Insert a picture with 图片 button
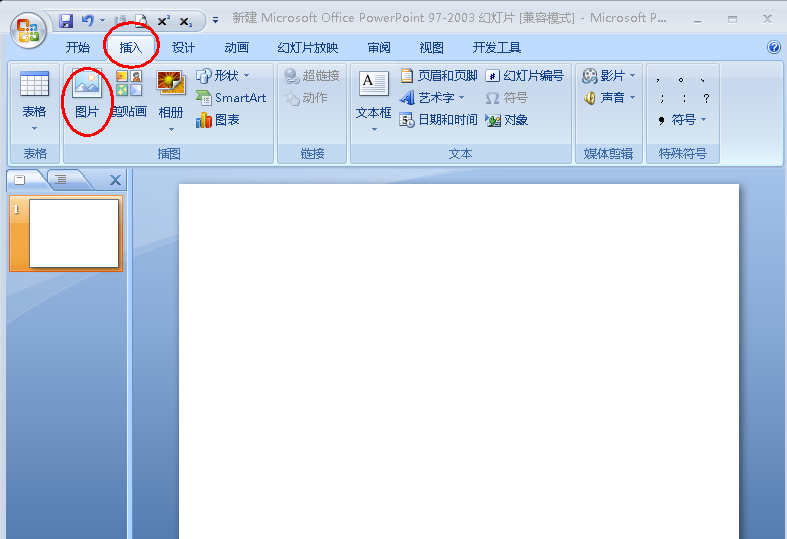Screen dimensions: 787x539 87,96
